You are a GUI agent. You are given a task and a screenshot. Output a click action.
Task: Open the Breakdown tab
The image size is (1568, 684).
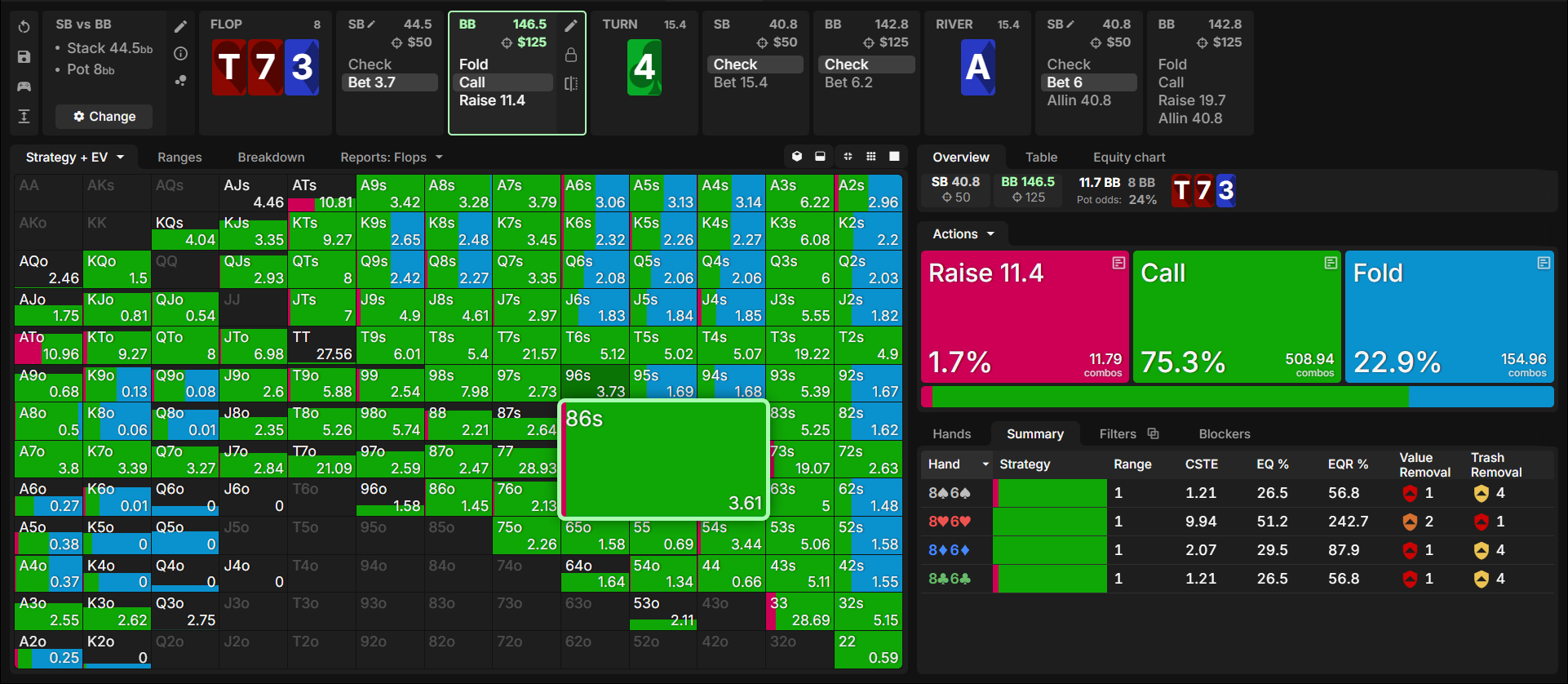pyautogui.click(x=271, y=158)
